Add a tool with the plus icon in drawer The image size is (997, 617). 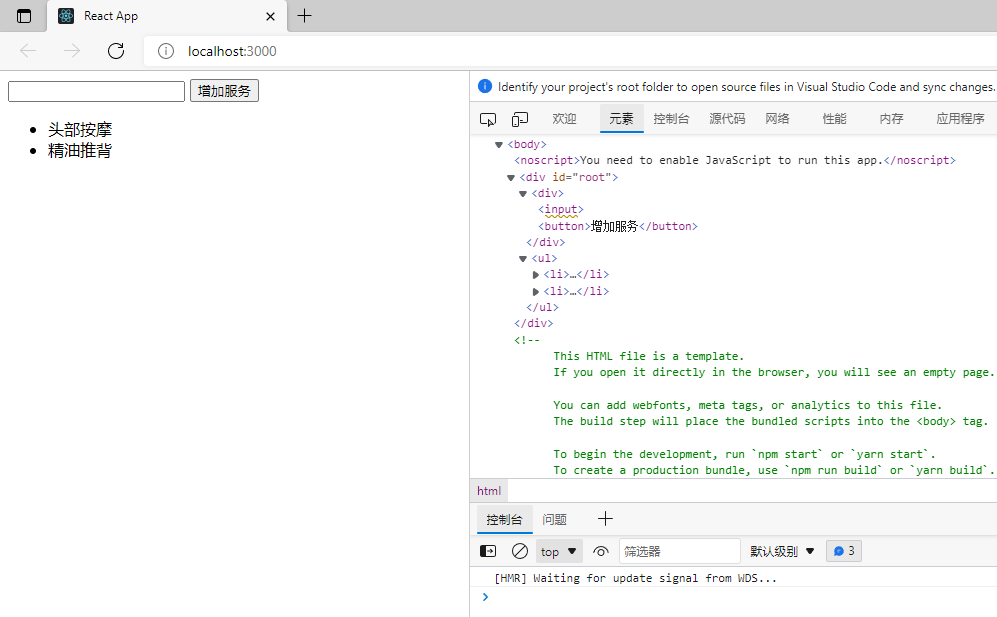[605, 519]
